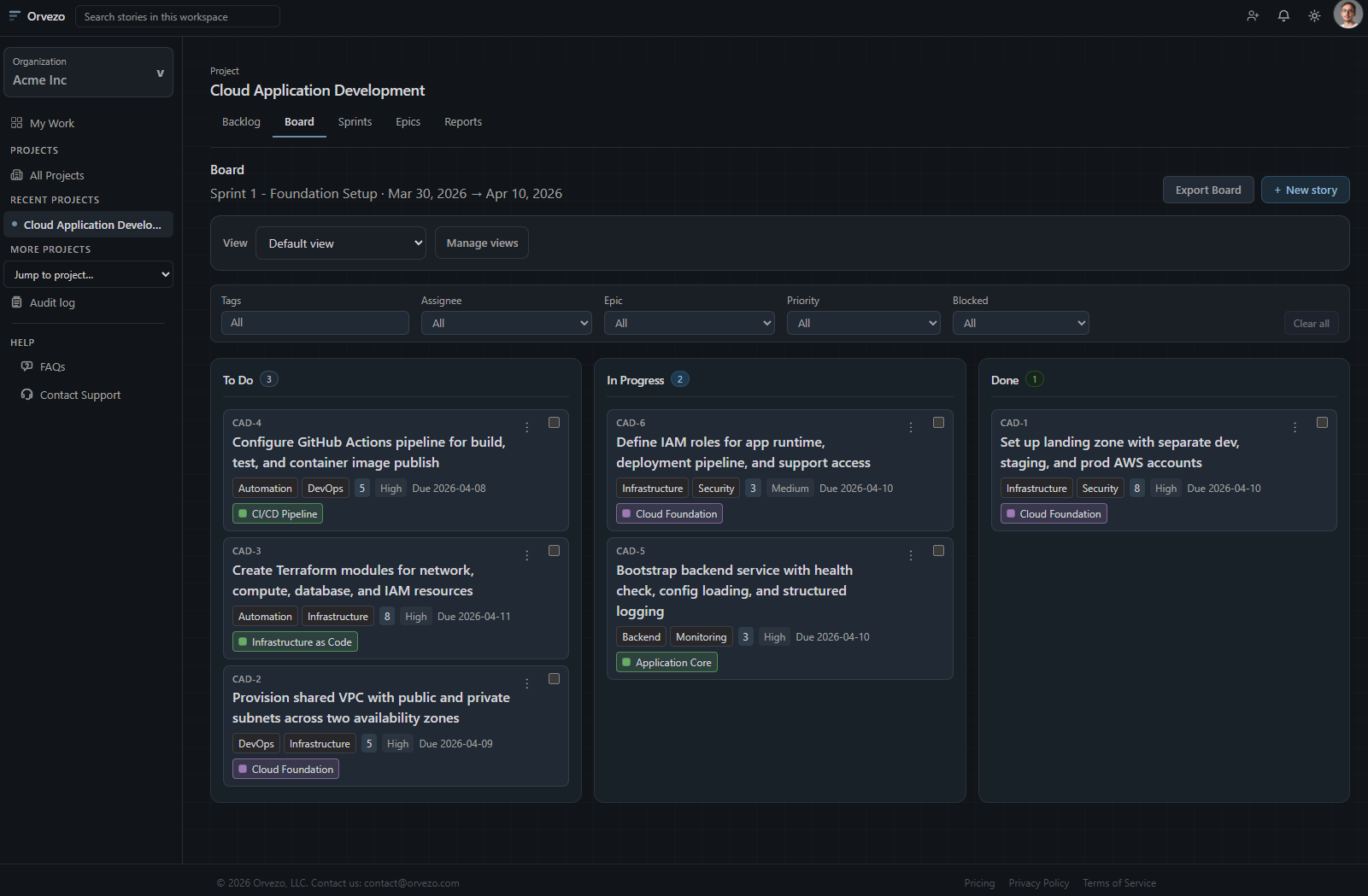This screenshot has width=1368, height=896.
Task: Open the options menu on card CAD-4
Action: click(x=526, y=426)
